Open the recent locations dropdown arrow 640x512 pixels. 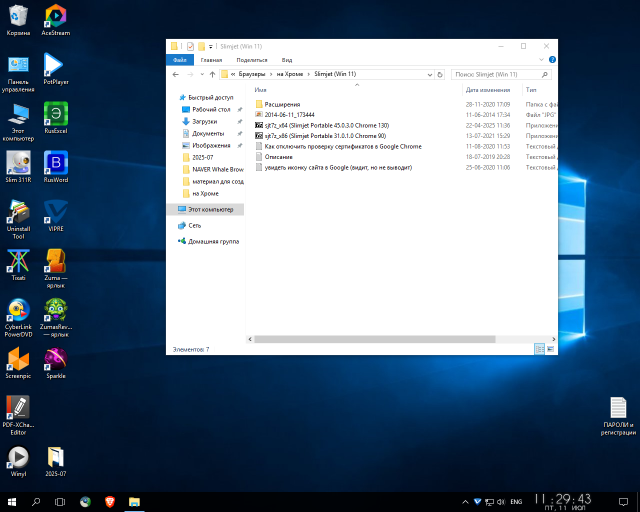click(202, 74)
